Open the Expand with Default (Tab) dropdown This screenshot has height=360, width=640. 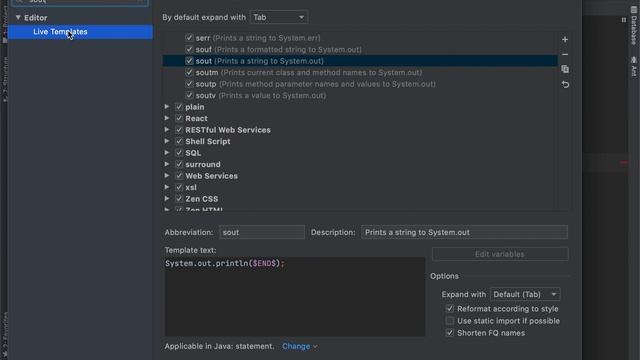(525, 294)
